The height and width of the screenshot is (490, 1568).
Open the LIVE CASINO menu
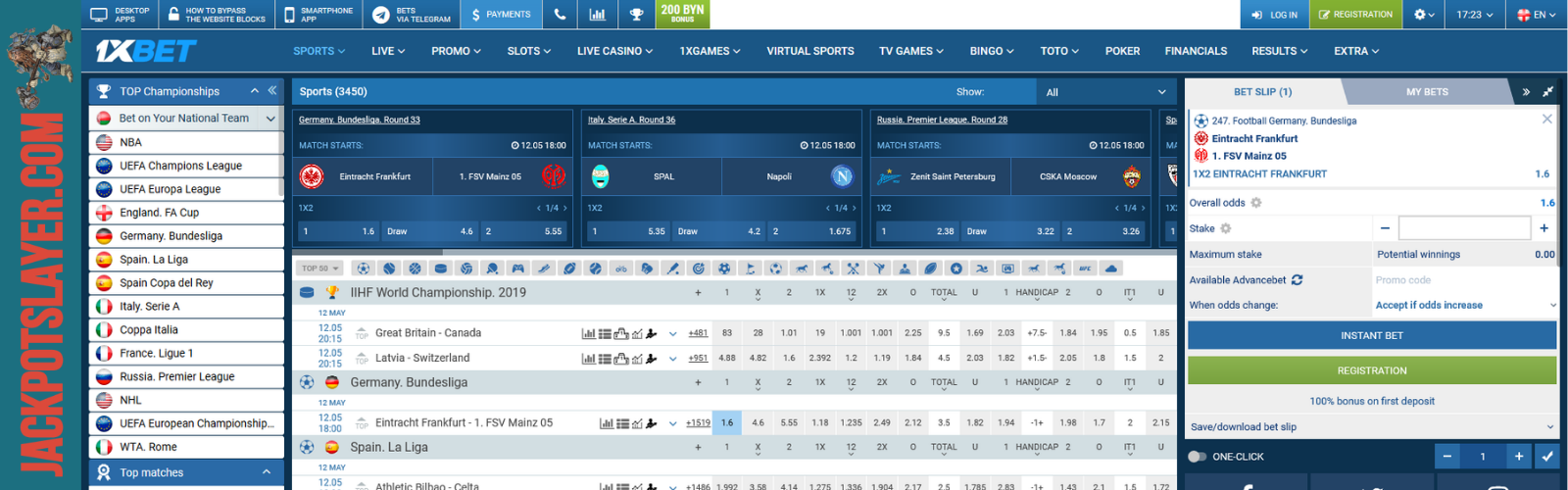[x=614, y=51]
